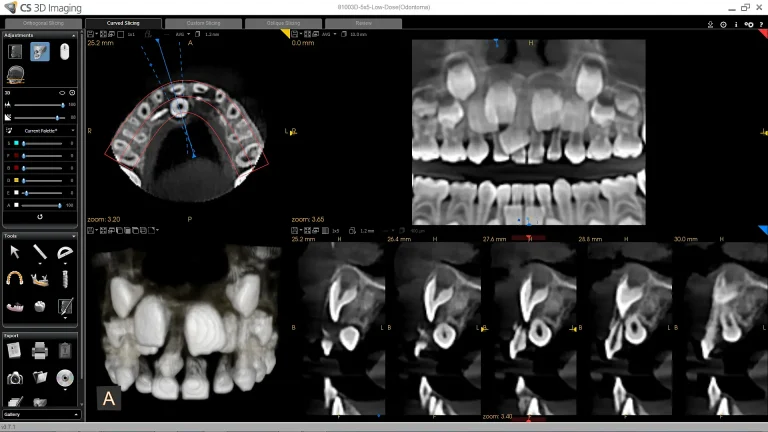768x432 pixels.
Task: Expand the Gallery panel
Action: click(76, 414)
